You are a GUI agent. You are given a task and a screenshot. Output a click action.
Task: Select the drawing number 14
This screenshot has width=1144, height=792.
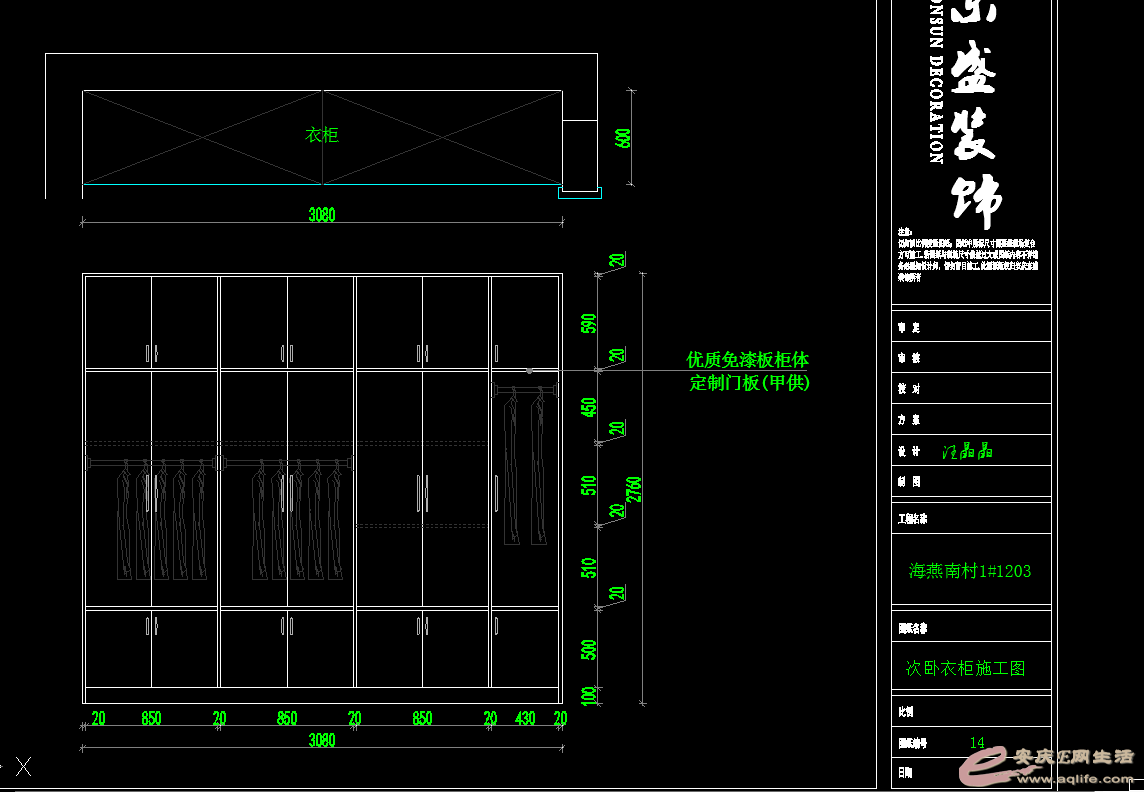pos(977,743)
